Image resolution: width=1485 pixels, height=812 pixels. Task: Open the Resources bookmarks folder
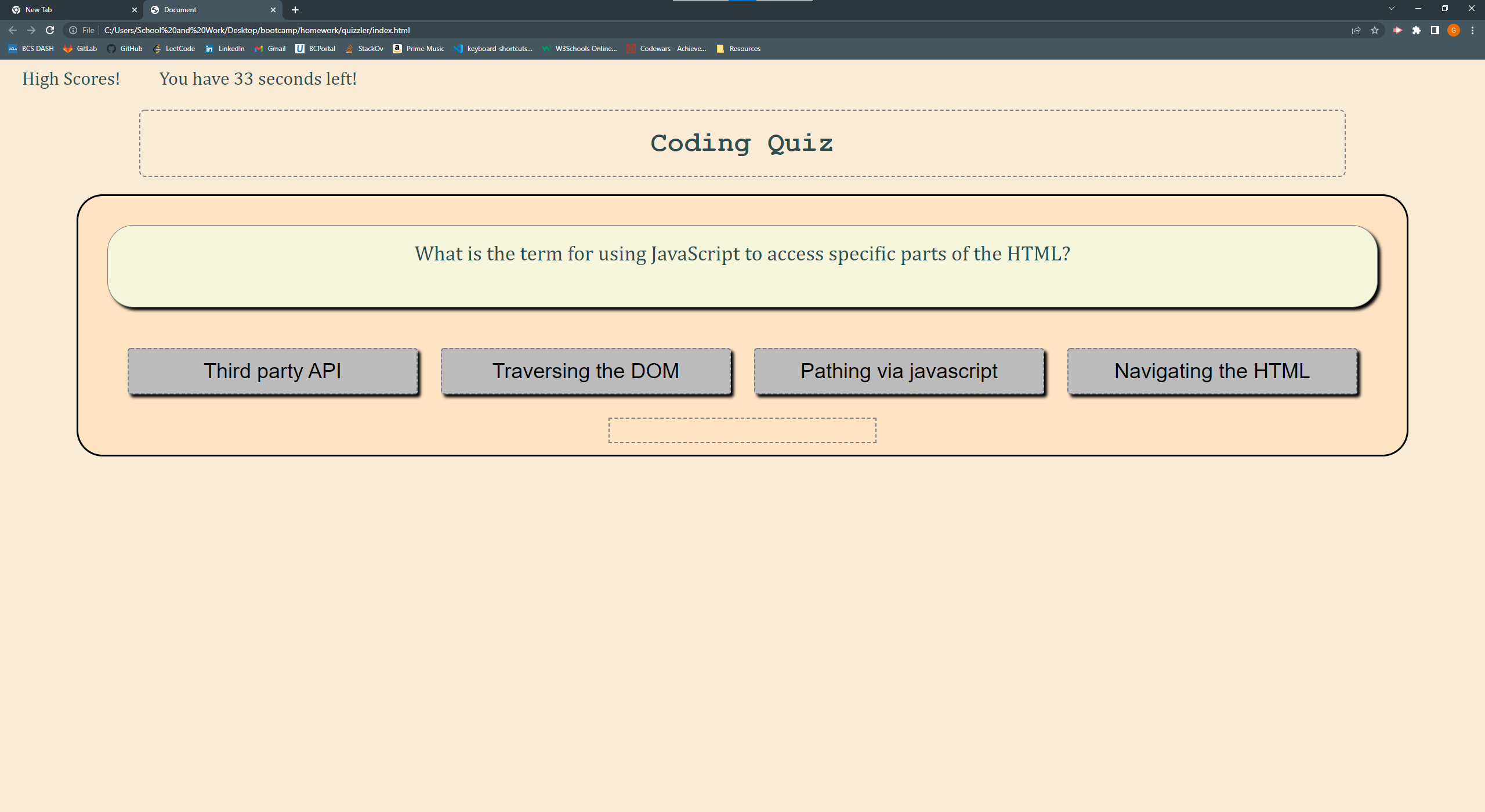click(738, 49)
